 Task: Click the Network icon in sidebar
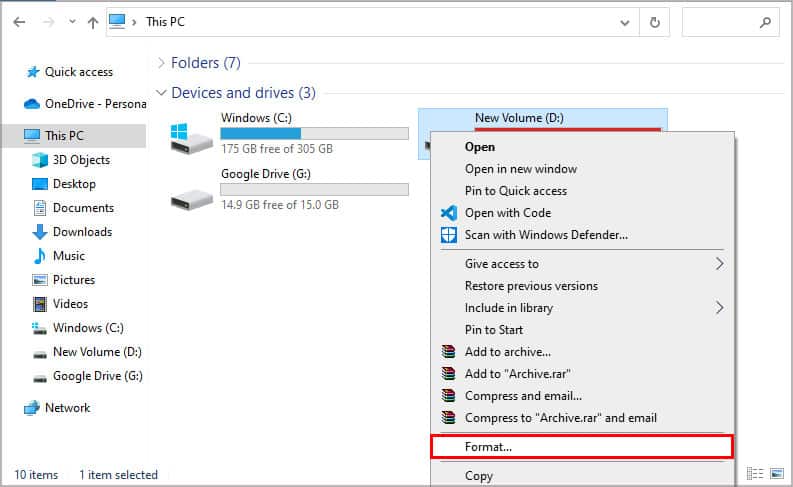[x=31, y=408]
